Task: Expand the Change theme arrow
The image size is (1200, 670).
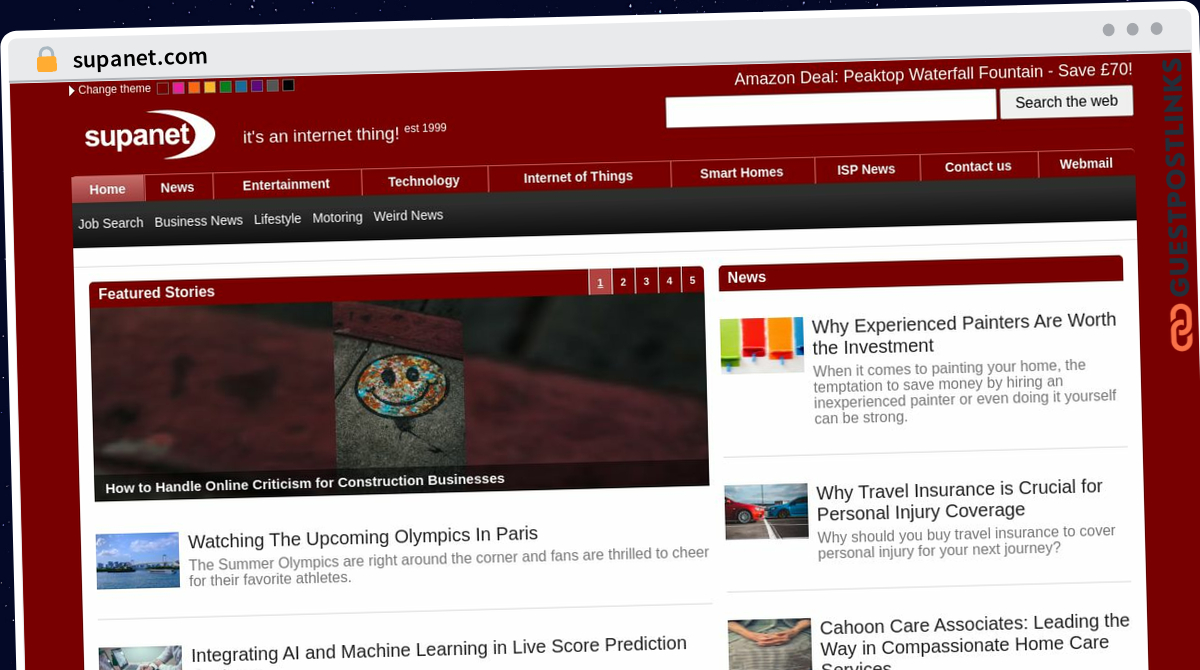Action: click(x=72, y=91)
